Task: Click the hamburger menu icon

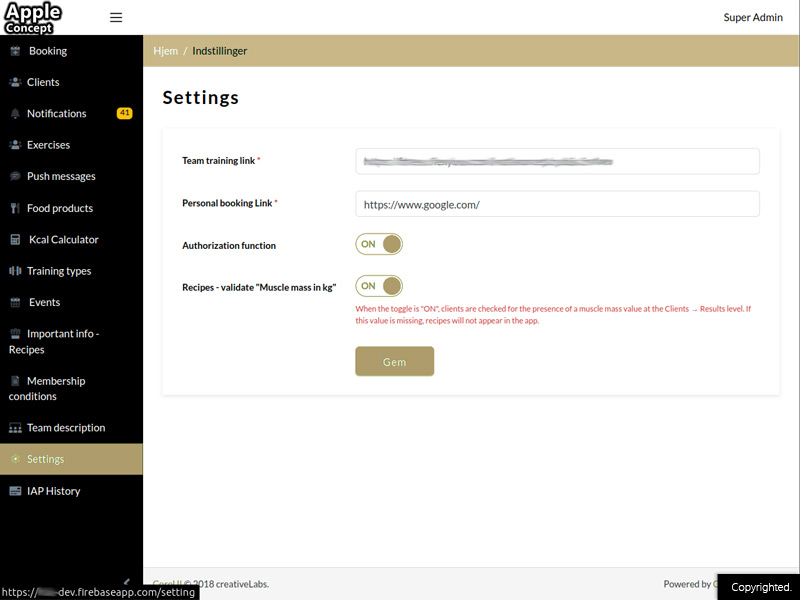Action: point(116,18)
